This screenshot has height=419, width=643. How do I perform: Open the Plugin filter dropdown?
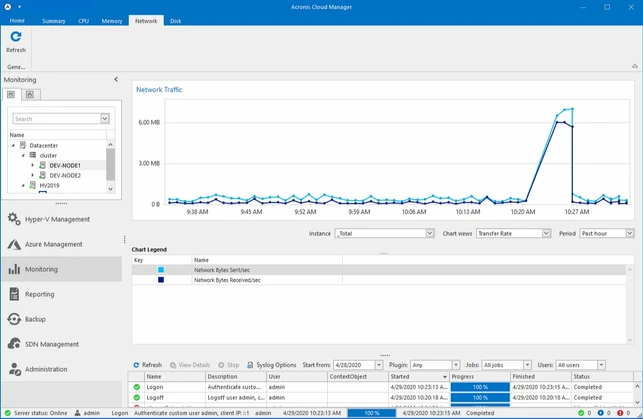pos(456,365)
